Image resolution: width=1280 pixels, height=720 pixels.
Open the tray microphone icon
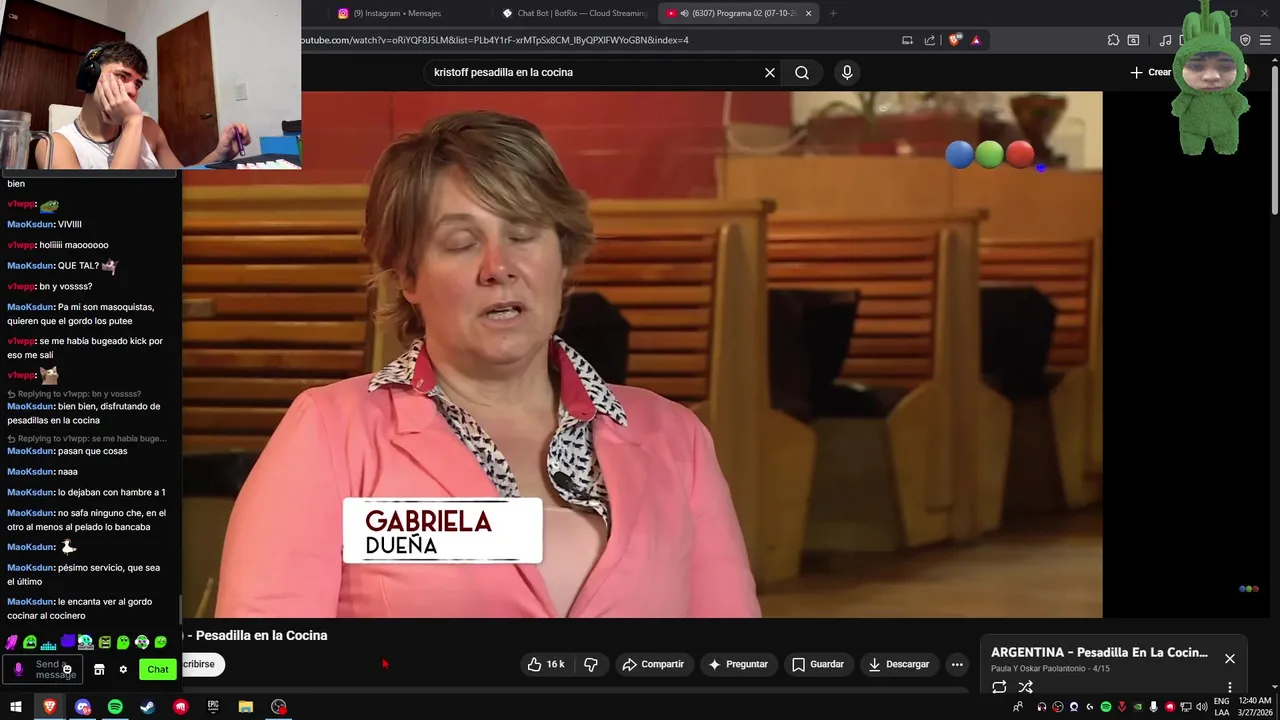1153,707
